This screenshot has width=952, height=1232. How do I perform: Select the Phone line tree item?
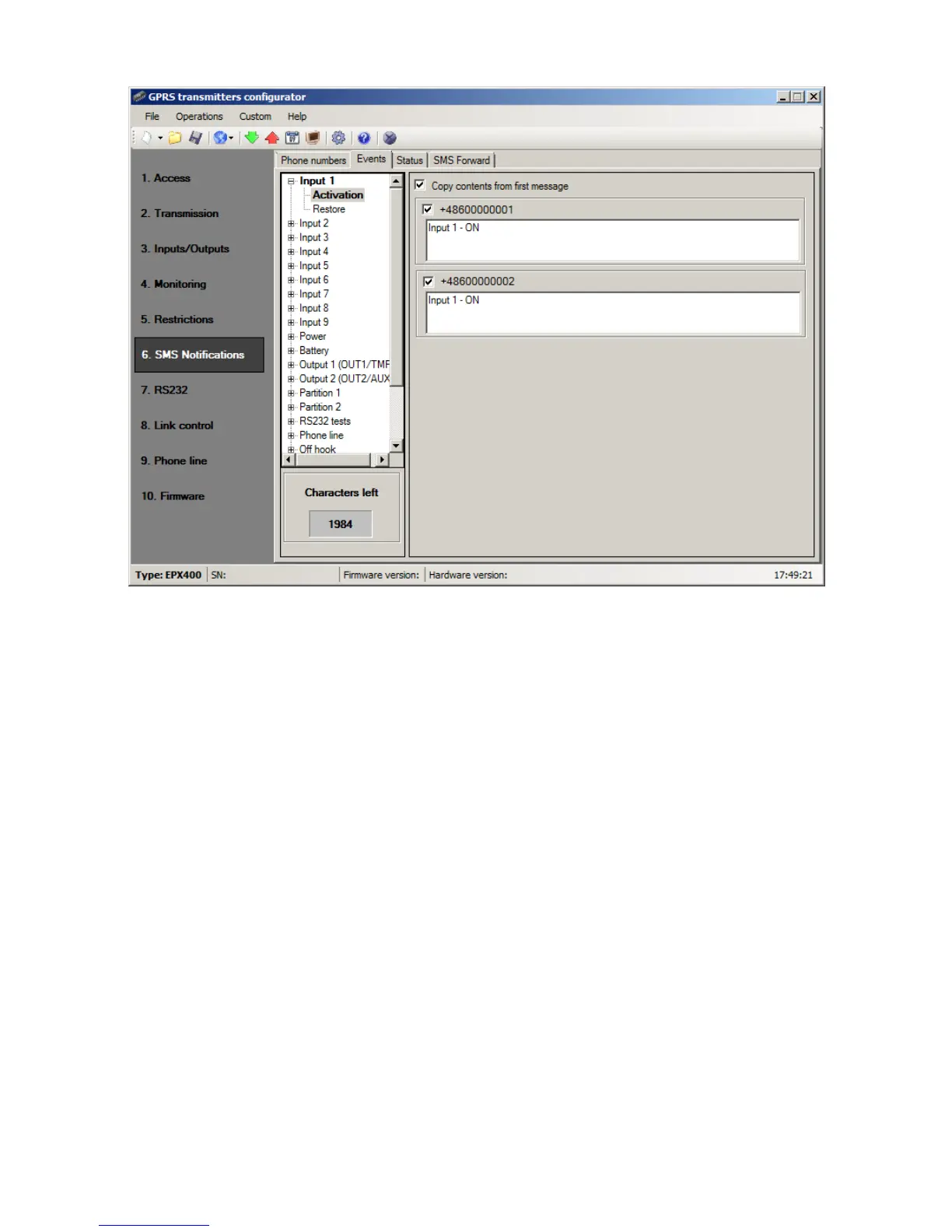click(x=321, y=436)
